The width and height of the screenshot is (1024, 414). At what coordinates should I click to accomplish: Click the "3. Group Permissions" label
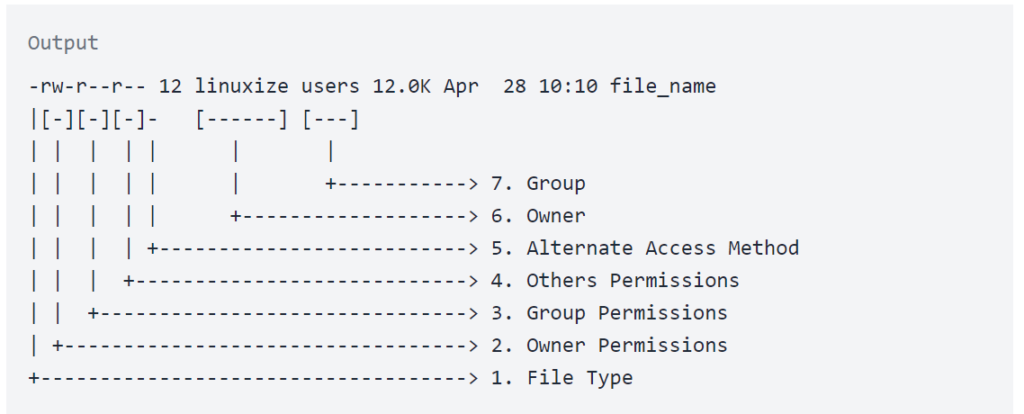[608, 313]
